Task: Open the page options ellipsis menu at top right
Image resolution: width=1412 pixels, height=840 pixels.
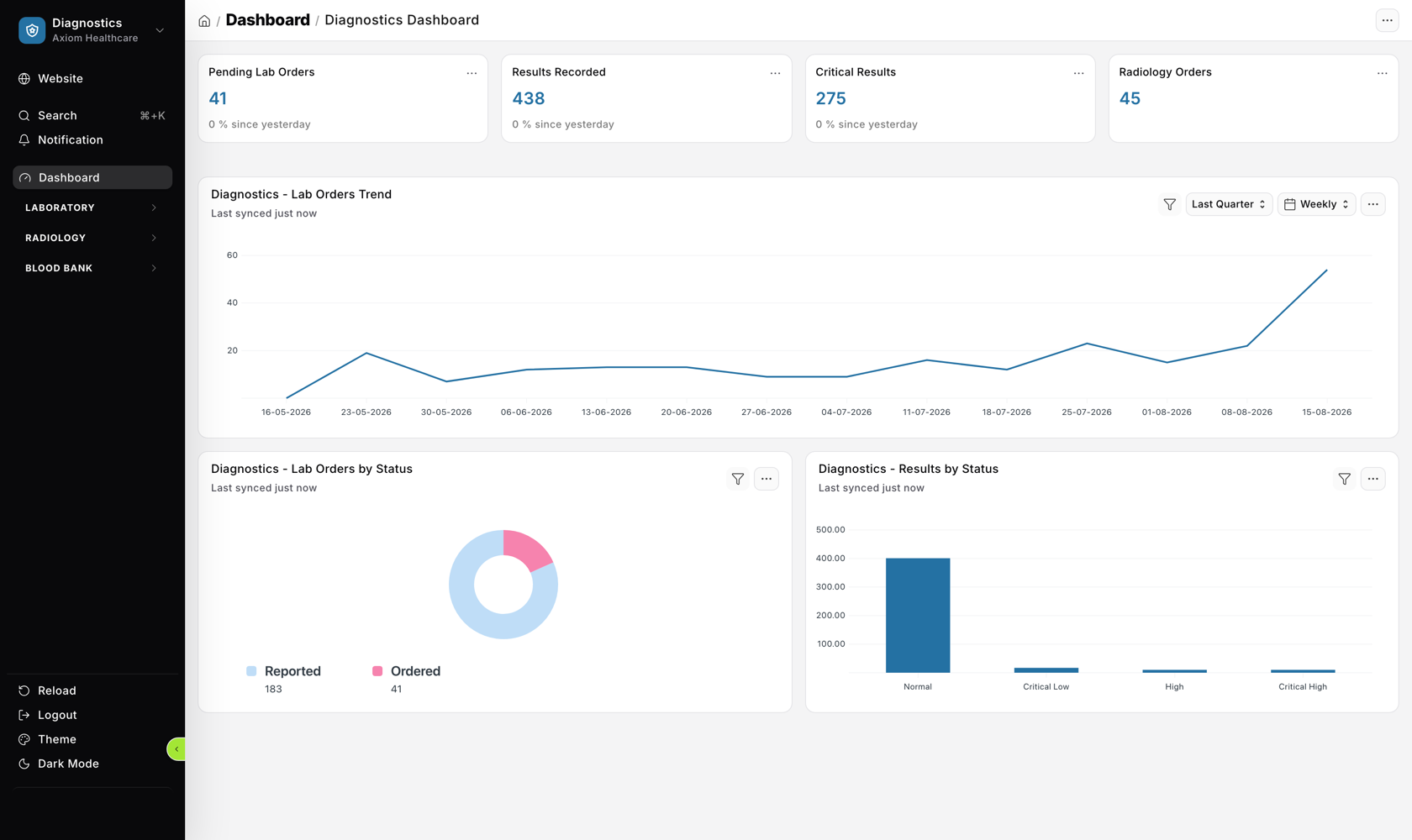Action: (1387, 20)
